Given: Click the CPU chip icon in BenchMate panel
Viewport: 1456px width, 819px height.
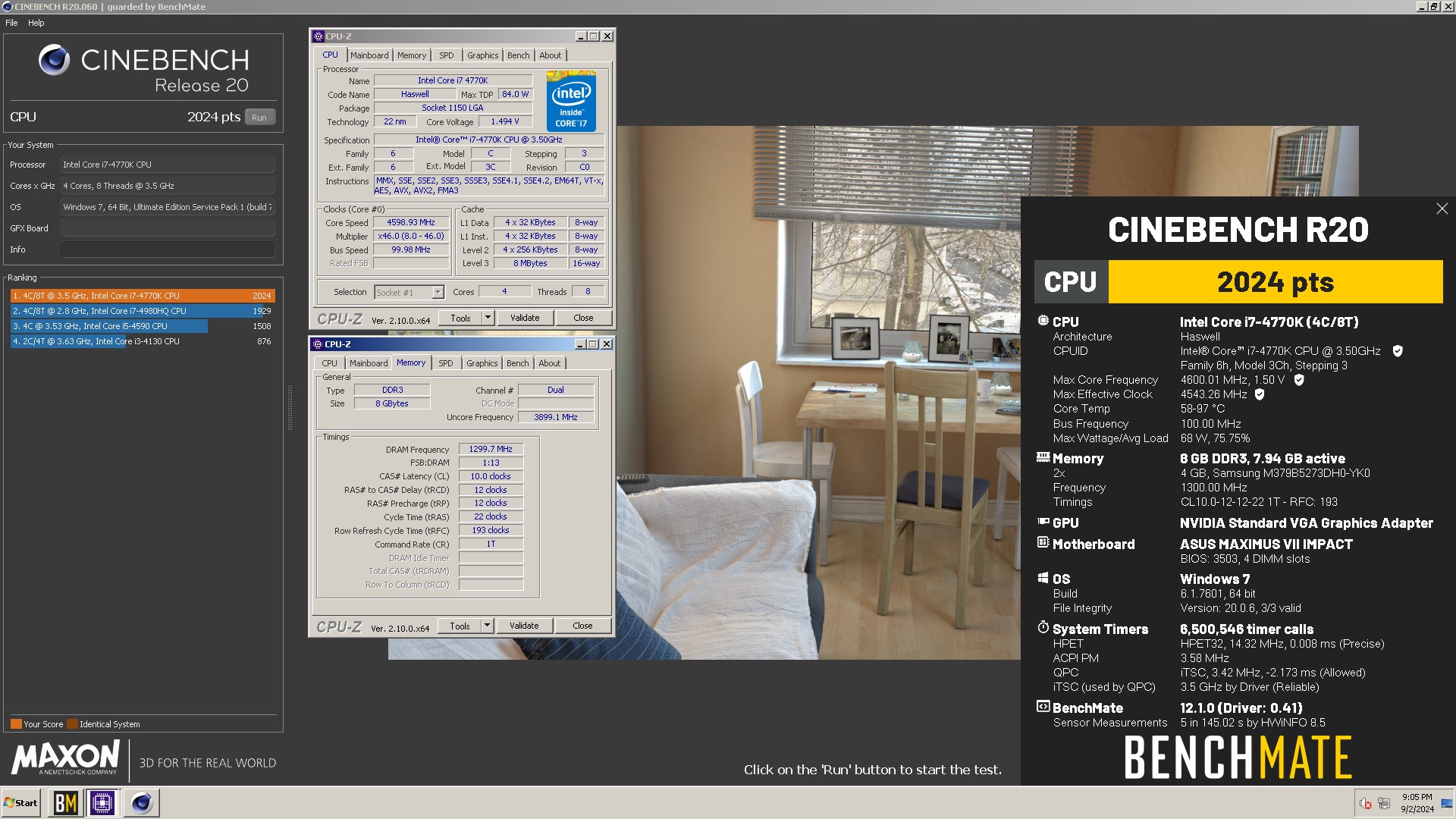Looking at the screenshot, I should 1043,321.
